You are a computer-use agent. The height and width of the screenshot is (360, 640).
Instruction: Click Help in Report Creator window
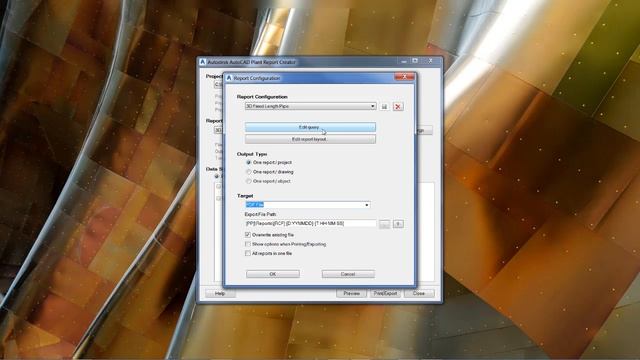click(x=220, y=293)
